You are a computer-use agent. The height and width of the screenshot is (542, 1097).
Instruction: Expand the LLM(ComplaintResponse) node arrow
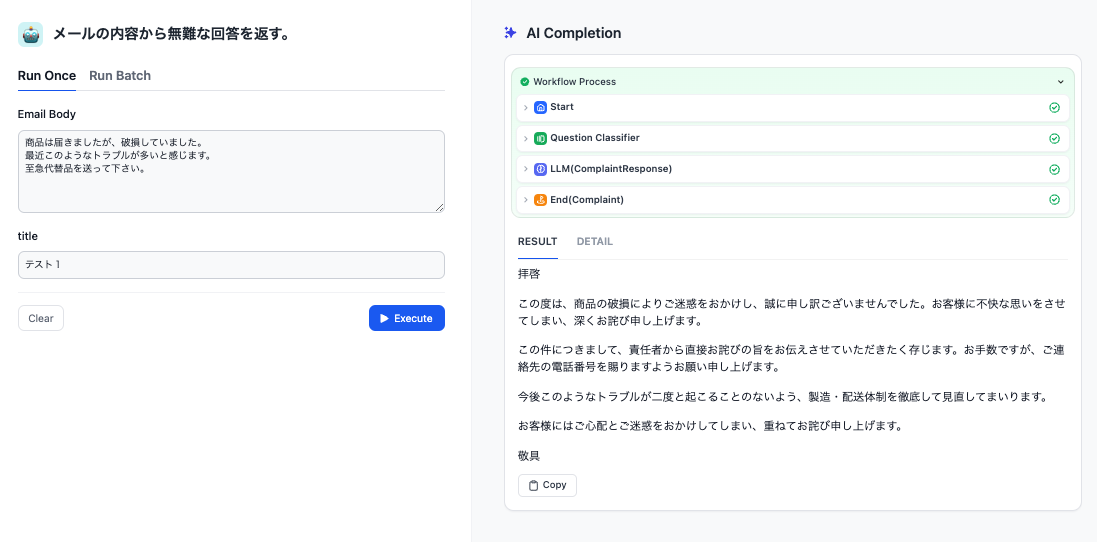[x=526, y=169]
